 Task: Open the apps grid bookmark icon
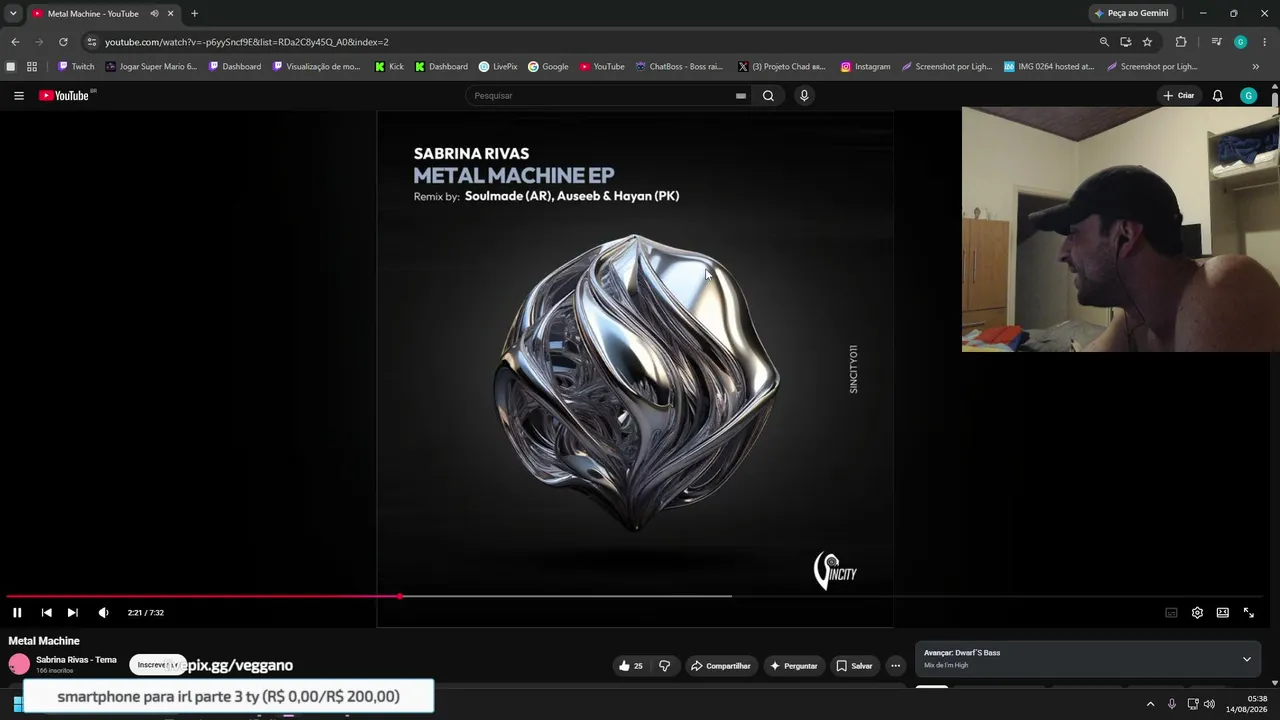32,67
